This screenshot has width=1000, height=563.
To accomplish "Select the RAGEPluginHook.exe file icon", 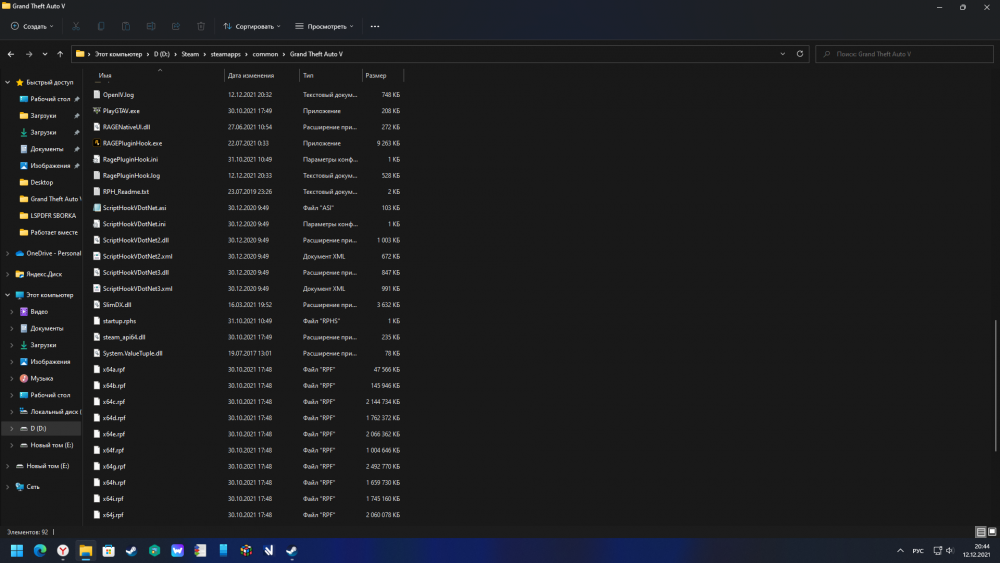I will pos(97,143).
